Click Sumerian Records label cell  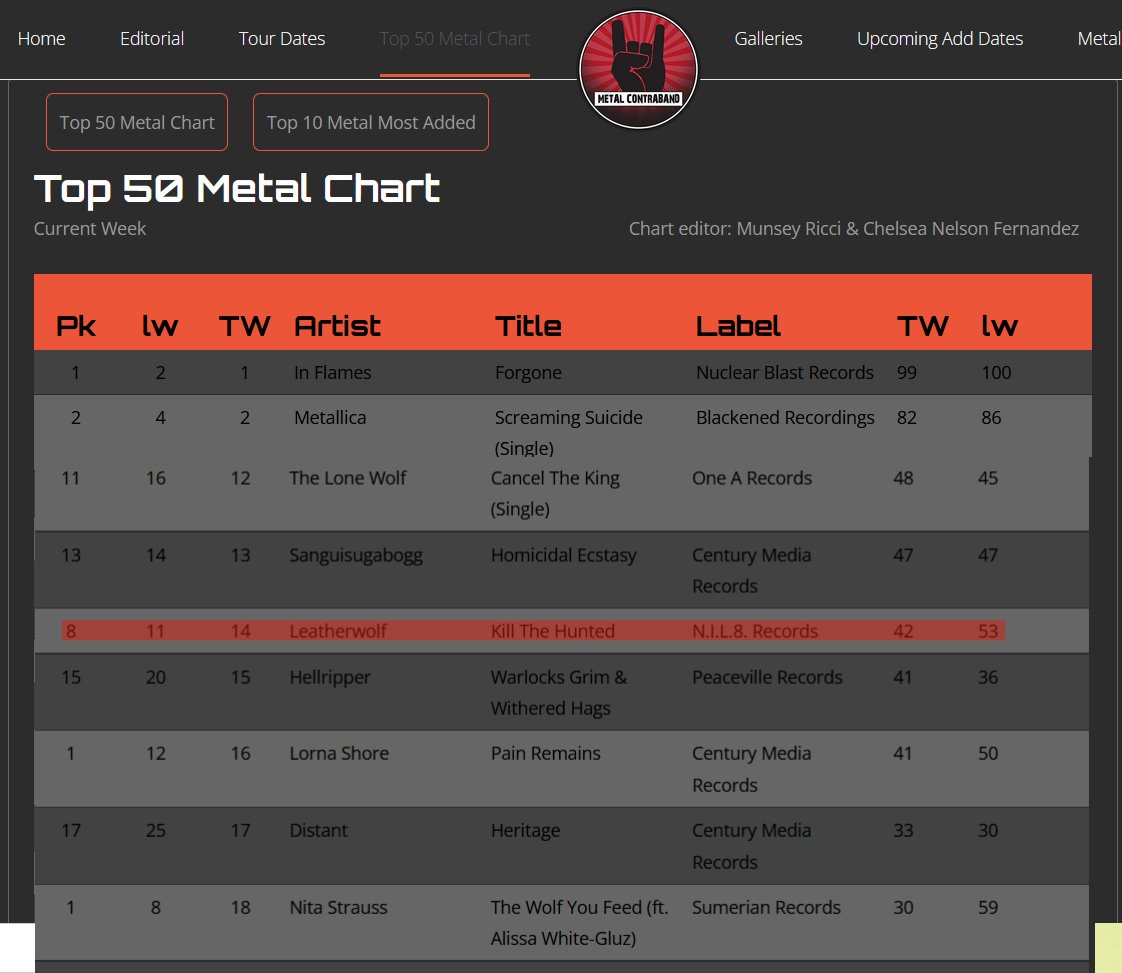coord(766,908)
